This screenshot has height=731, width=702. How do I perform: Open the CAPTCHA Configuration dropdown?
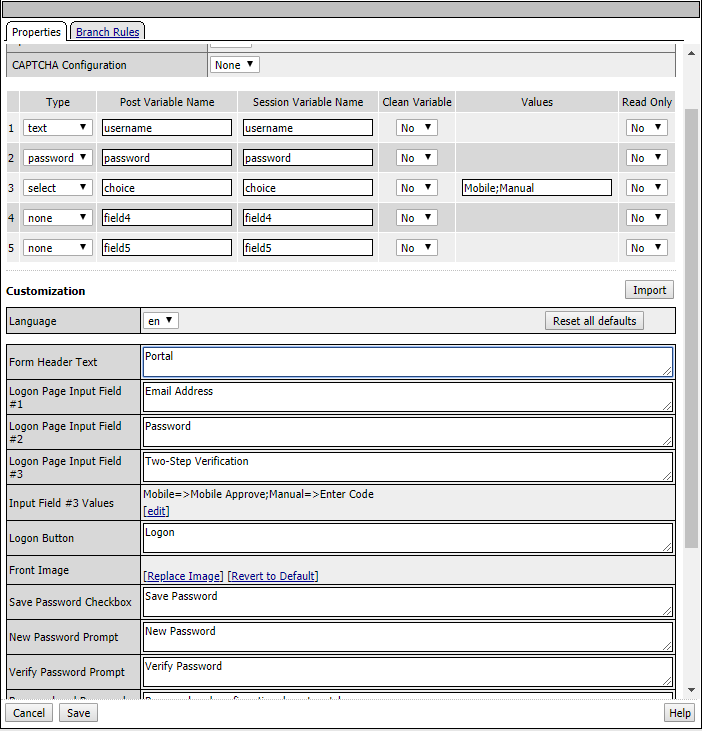click(x=234, y=65)
